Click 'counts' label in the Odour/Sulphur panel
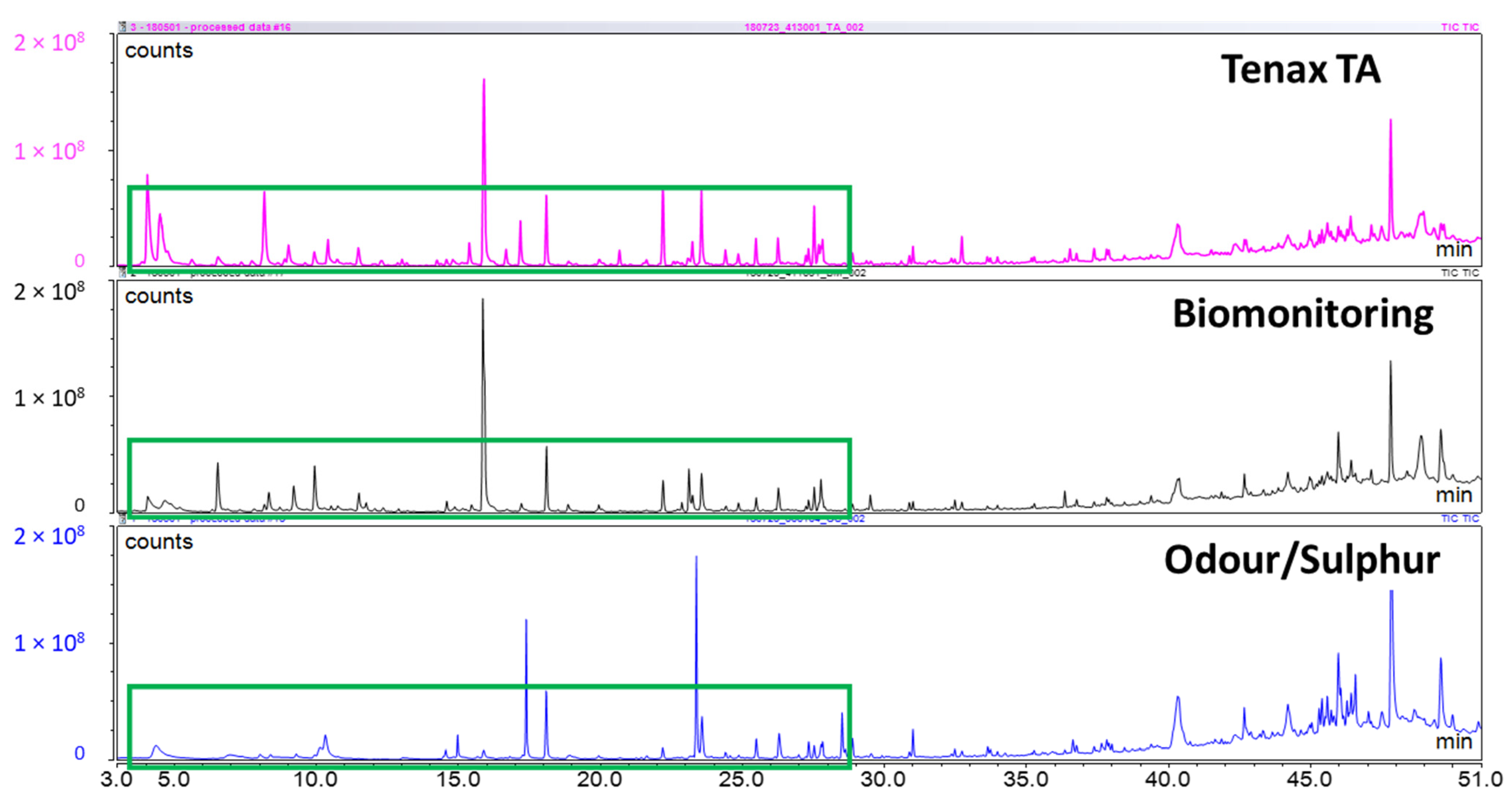The image size is (1512, 806). [159, 541]
